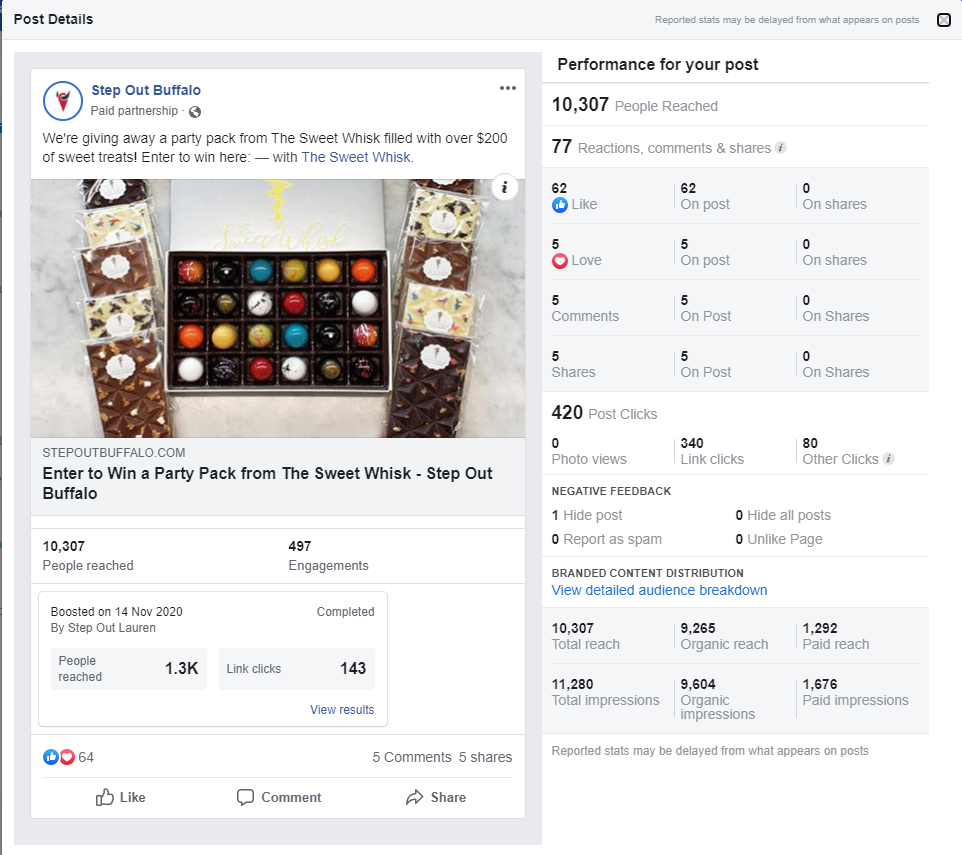Click the 9,604 Organic impressions stat
The image size is (962, 855).
[x=718, y=699]
